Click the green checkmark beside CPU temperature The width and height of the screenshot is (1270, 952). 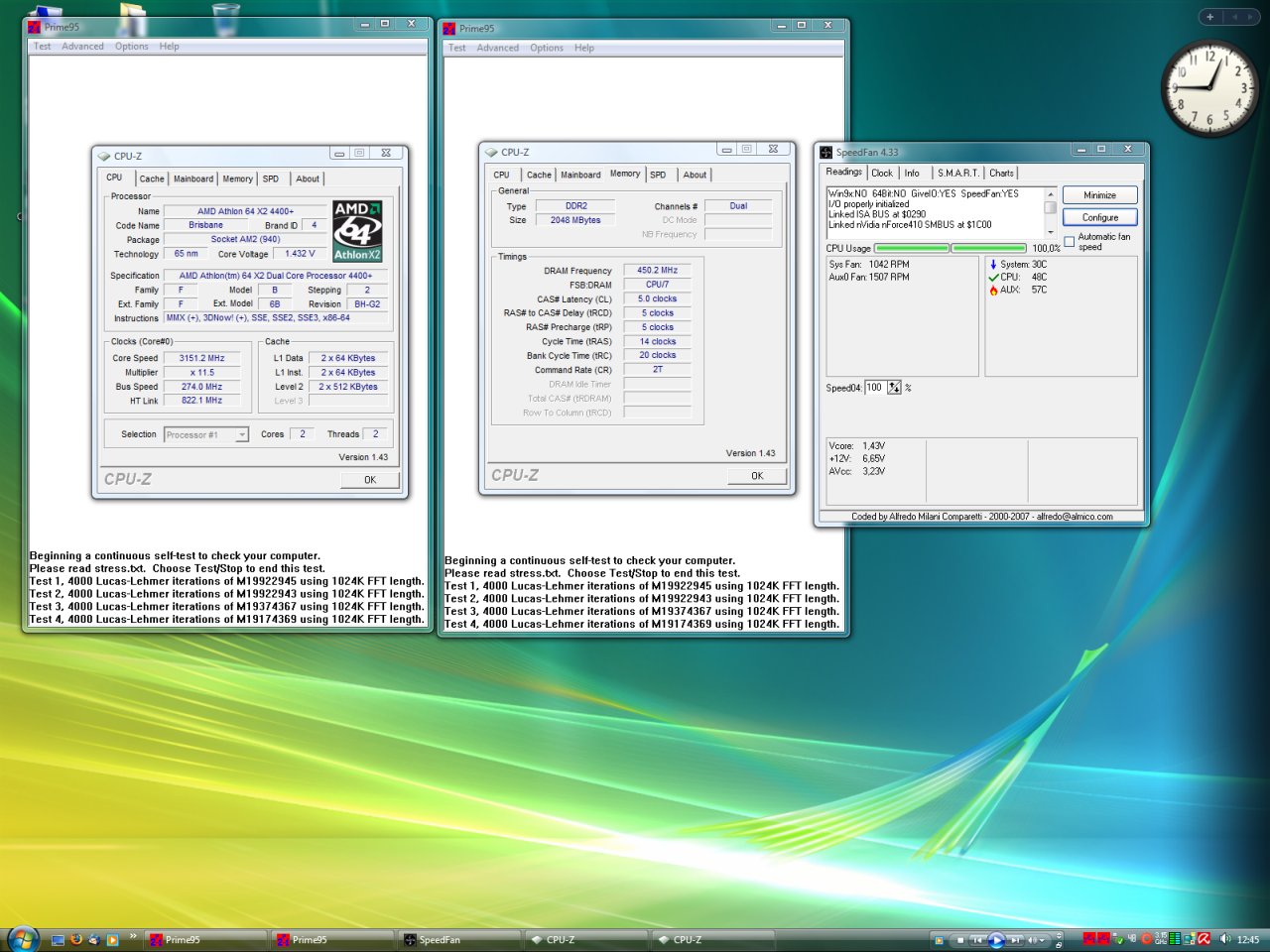pos(993,278)
